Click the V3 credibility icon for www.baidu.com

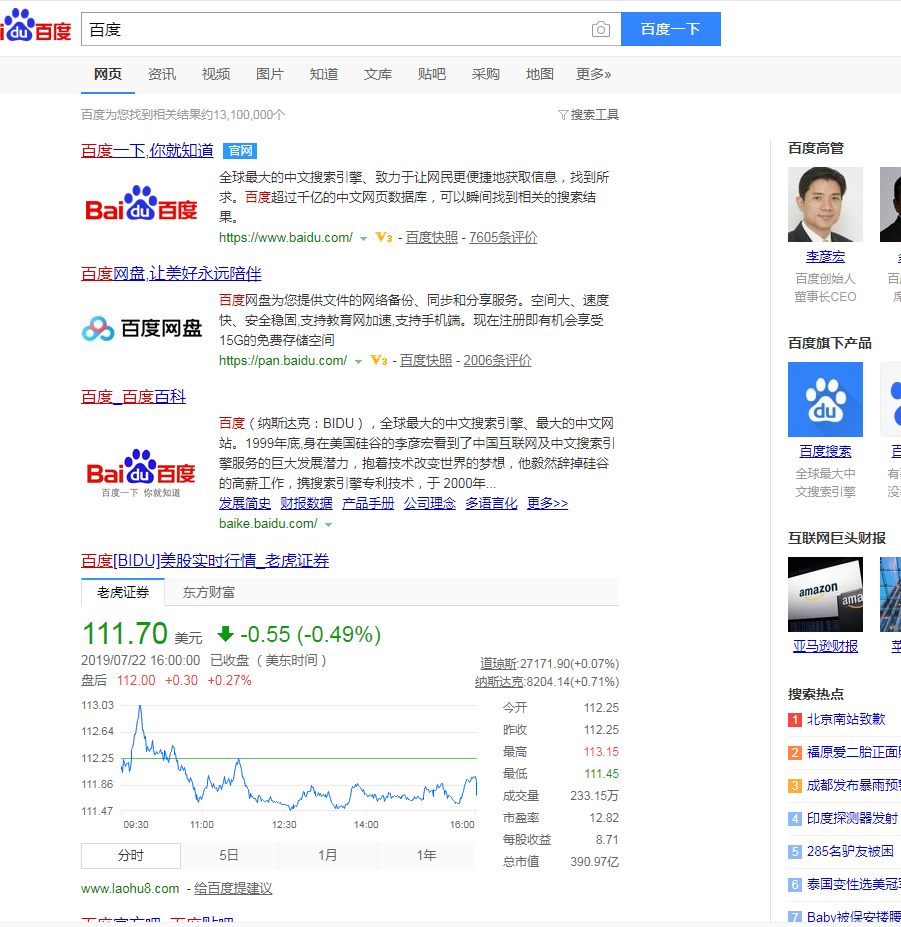point(384,238)
